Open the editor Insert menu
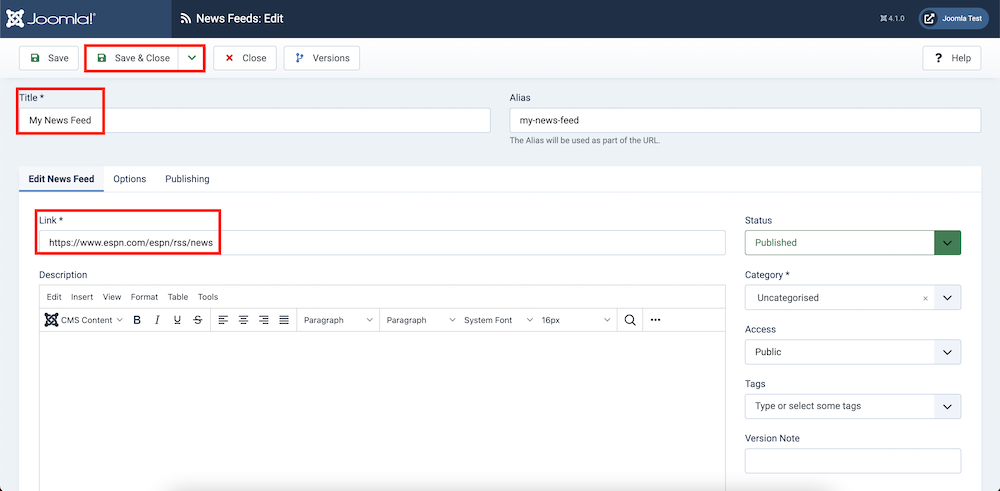1000x491 pixels. click(82, 297)
